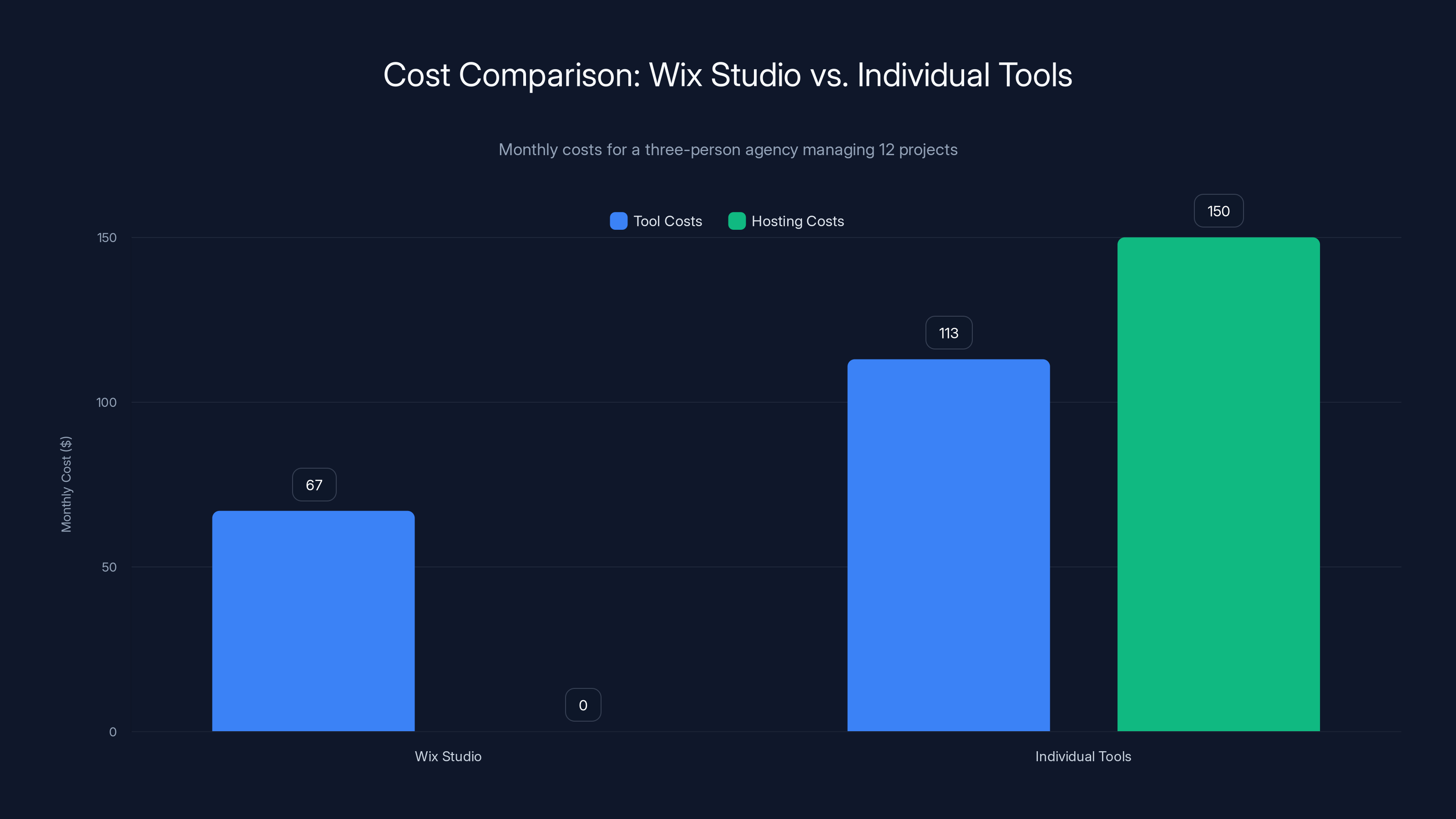
Task: Click the y-axis tick label 50
Action: coord(109,567)
